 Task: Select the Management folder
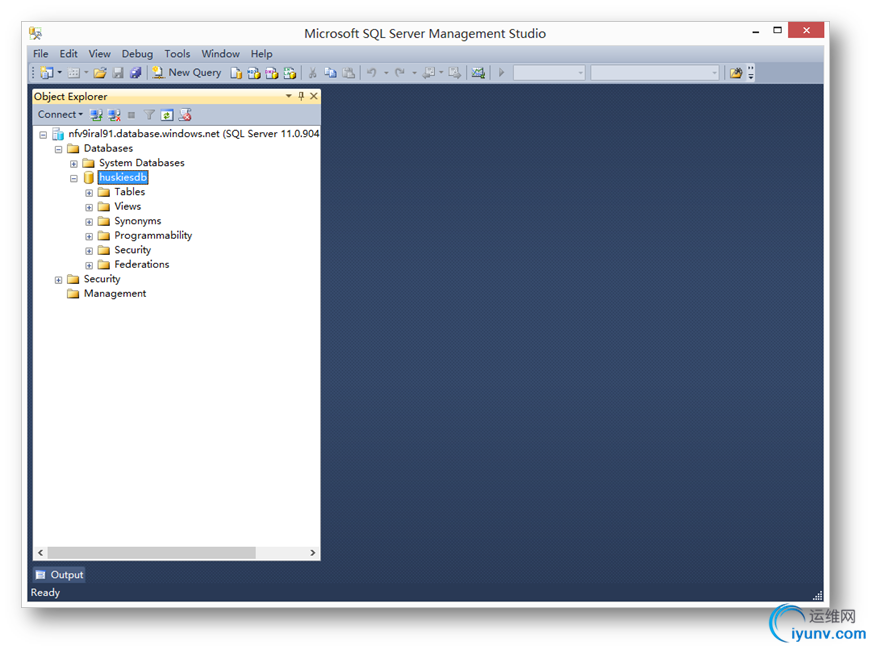pos(115,294)
